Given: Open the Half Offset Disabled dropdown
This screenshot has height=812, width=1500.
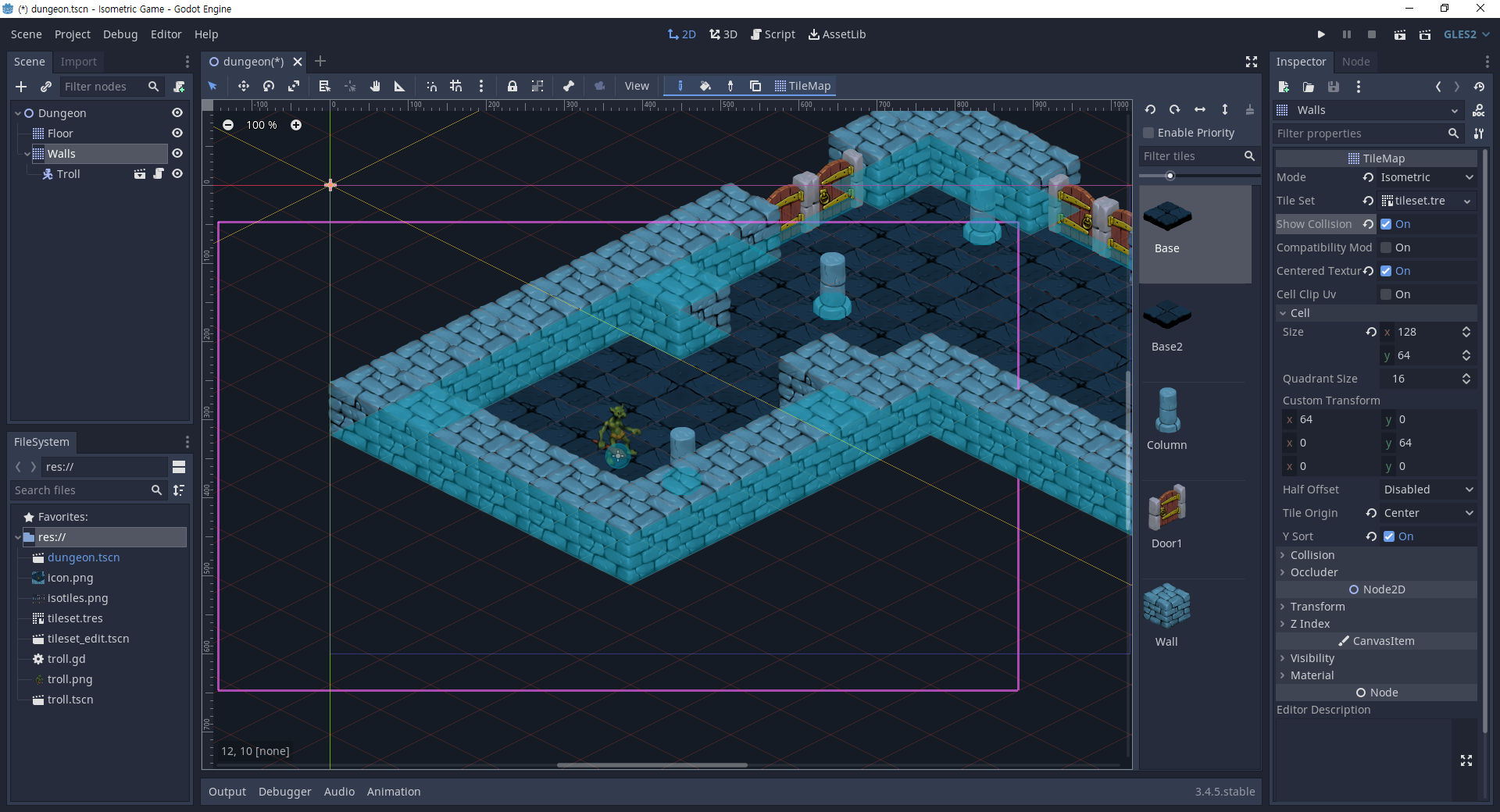Looking at the screenshot, I should [x=1428, y=490].
